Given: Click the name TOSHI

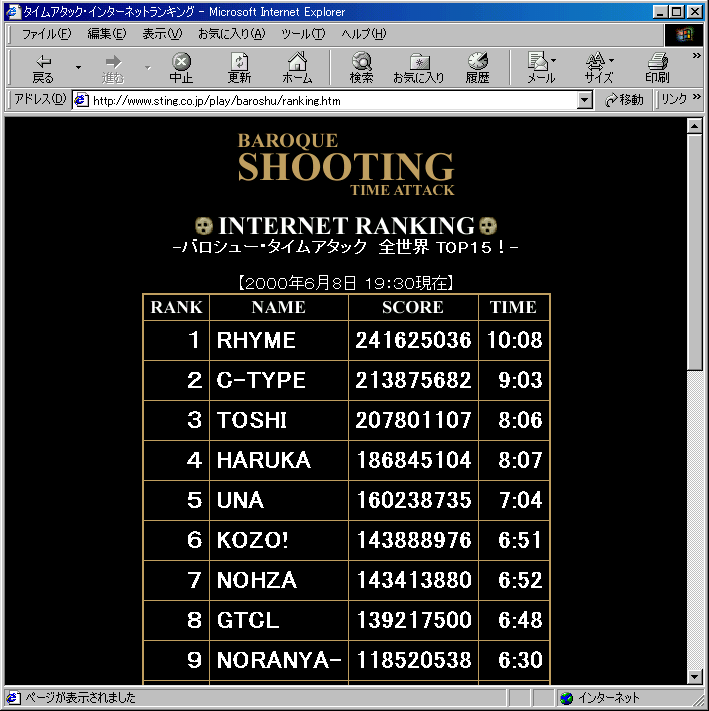Looking at the screenshot, I should click(x=252, y=420).
